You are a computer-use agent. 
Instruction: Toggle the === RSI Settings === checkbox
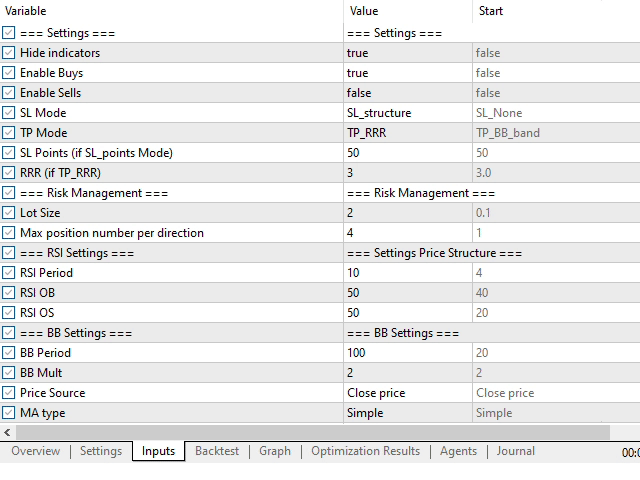pyautogui.click(x=9, y=253)
